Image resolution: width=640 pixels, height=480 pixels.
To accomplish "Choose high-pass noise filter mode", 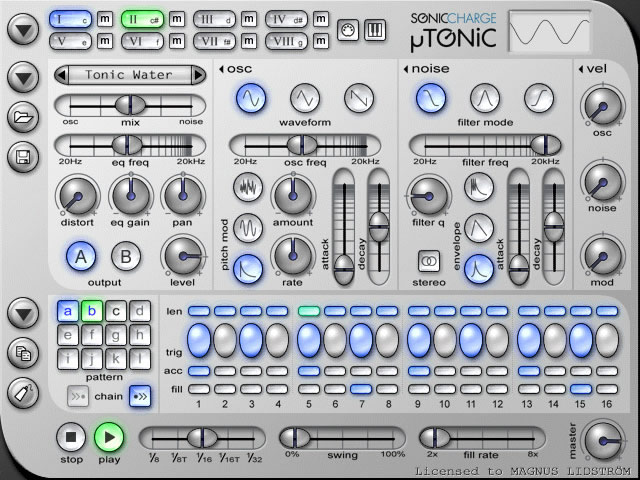I will pos(539,98).
